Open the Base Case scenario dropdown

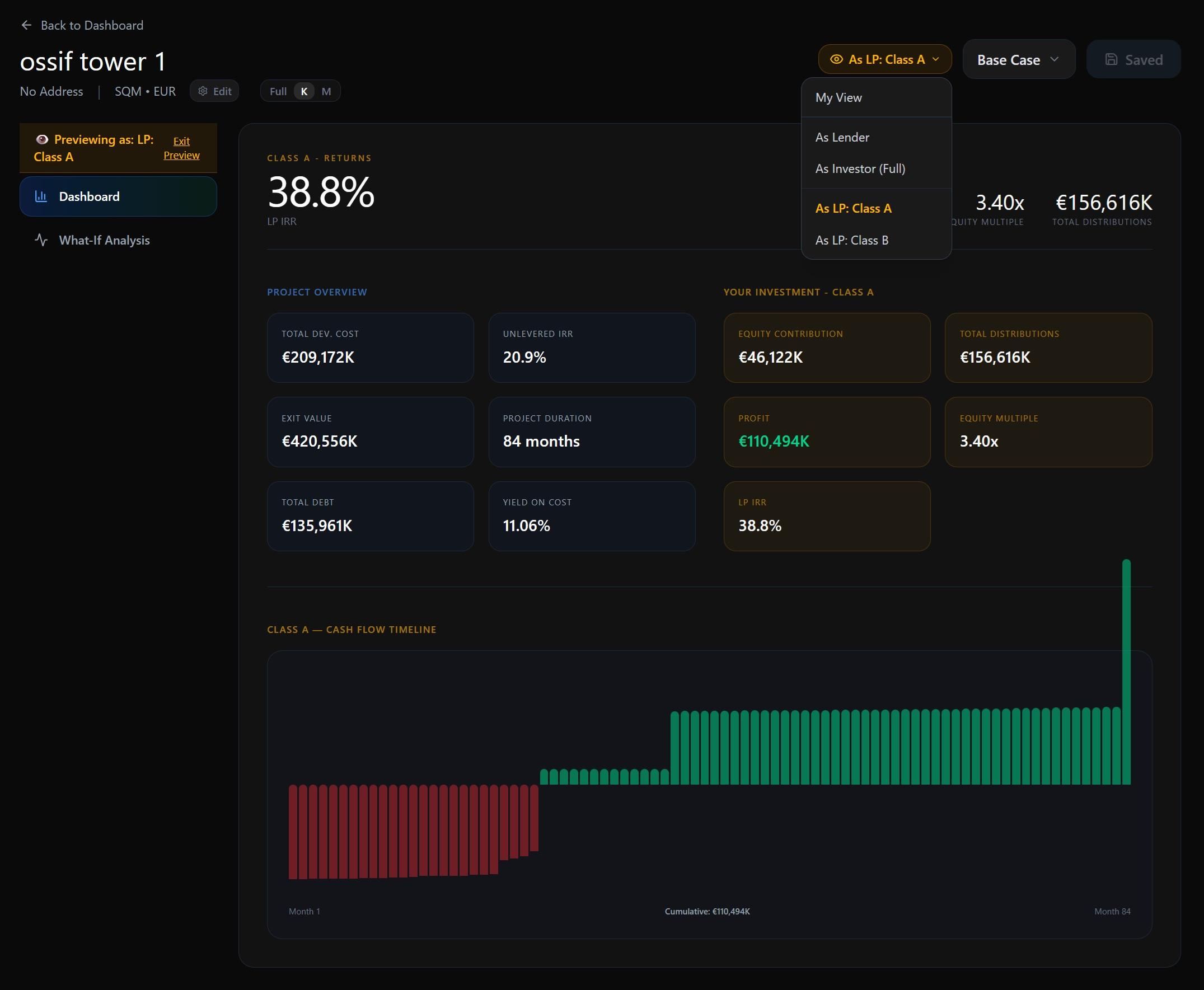(x=1018, y=59)
